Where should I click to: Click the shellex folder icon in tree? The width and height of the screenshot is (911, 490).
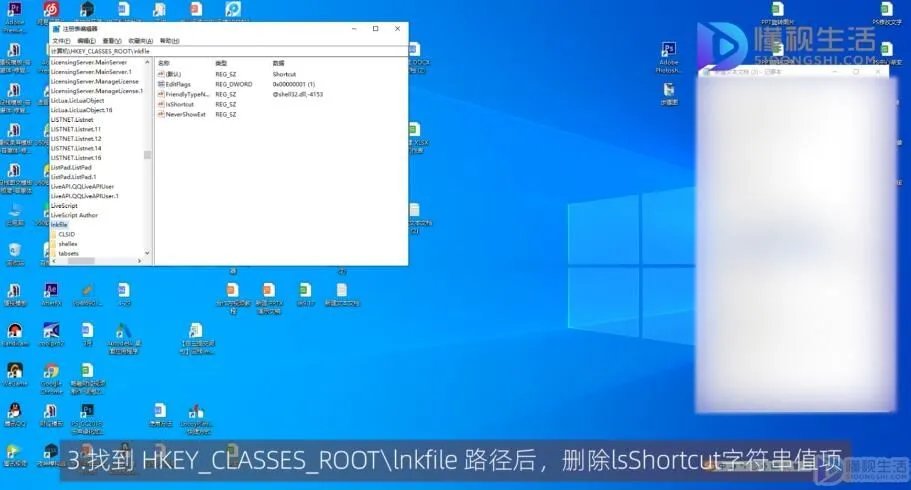coord(53,244)
